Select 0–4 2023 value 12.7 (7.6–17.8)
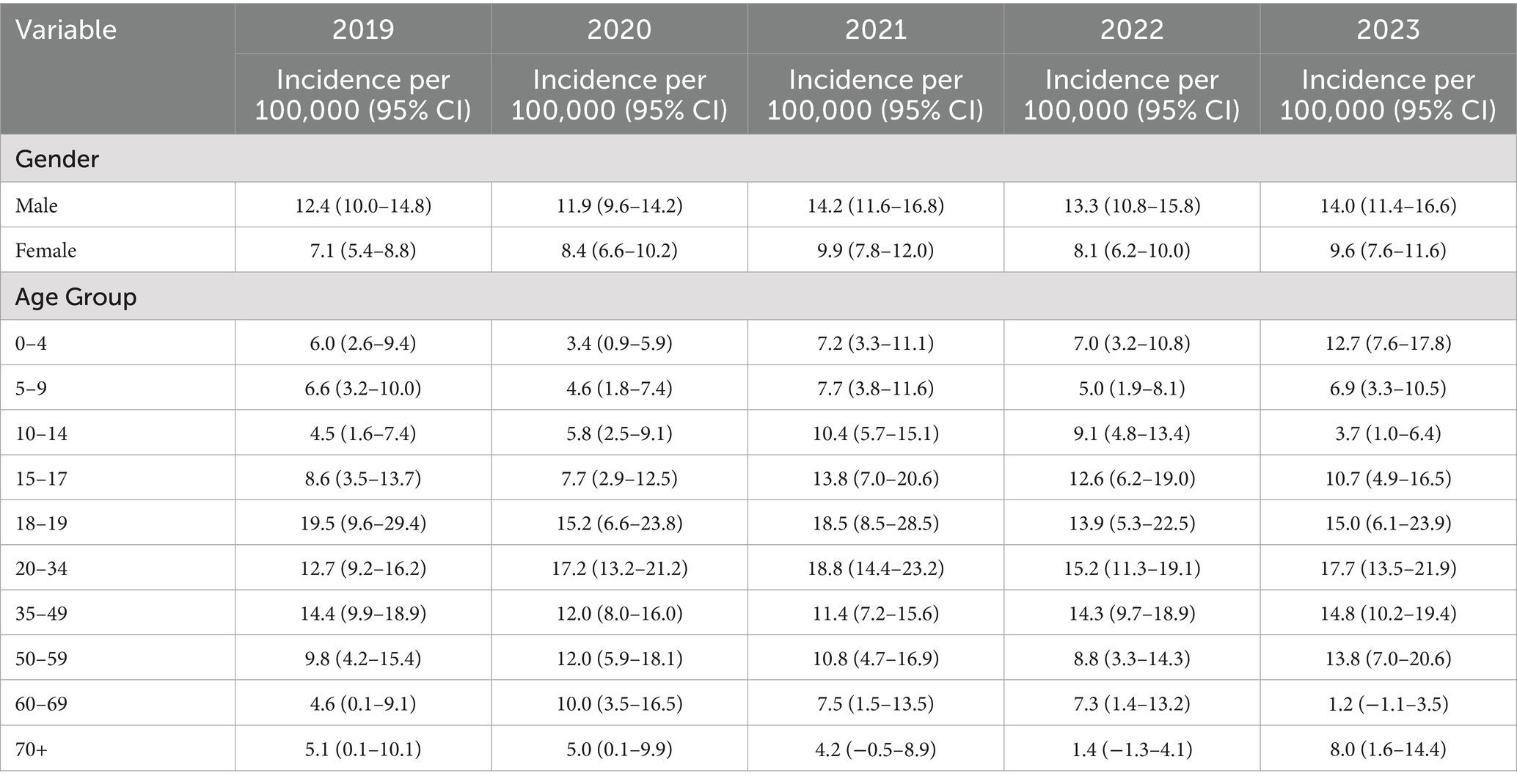This screenshot has height=784, width=1517. (1388, 343)
